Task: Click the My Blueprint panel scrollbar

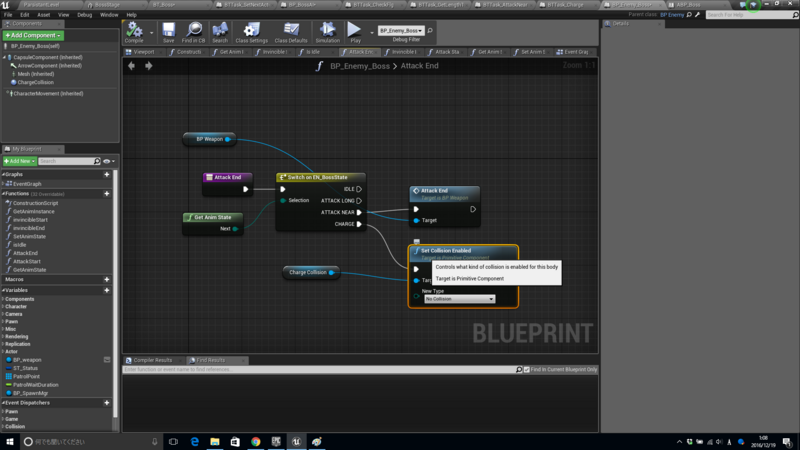Action: pyautogui.click(x=115, y=296)
